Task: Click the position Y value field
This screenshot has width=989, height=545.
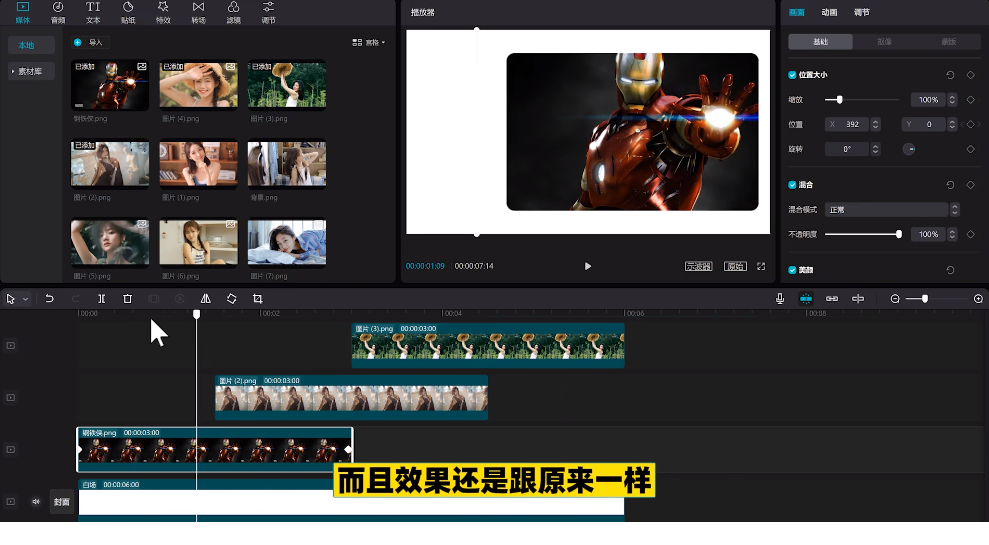Action: pyautogui.click(x=924, y=124)
